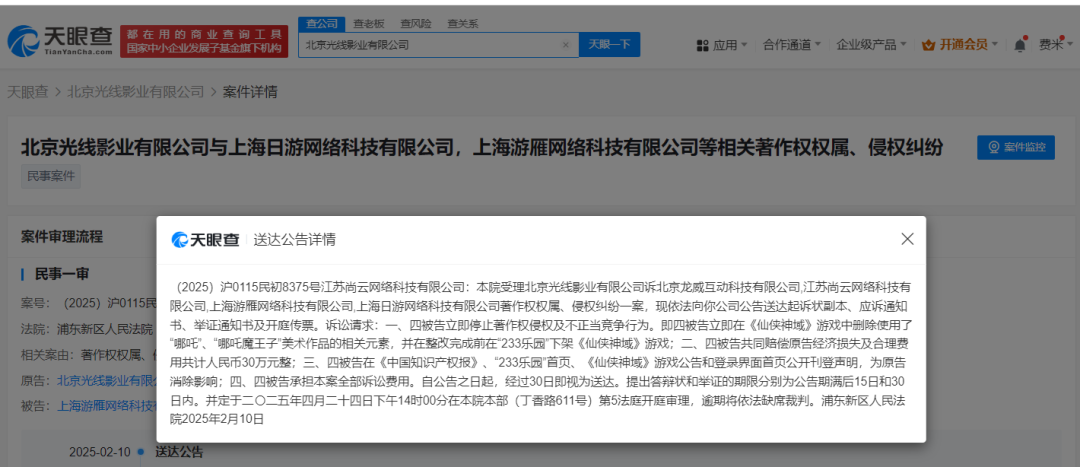The width and height of the screenshot is (1080, 467).
Task: Click the red promotional banner in header
Action: [204, 41]
